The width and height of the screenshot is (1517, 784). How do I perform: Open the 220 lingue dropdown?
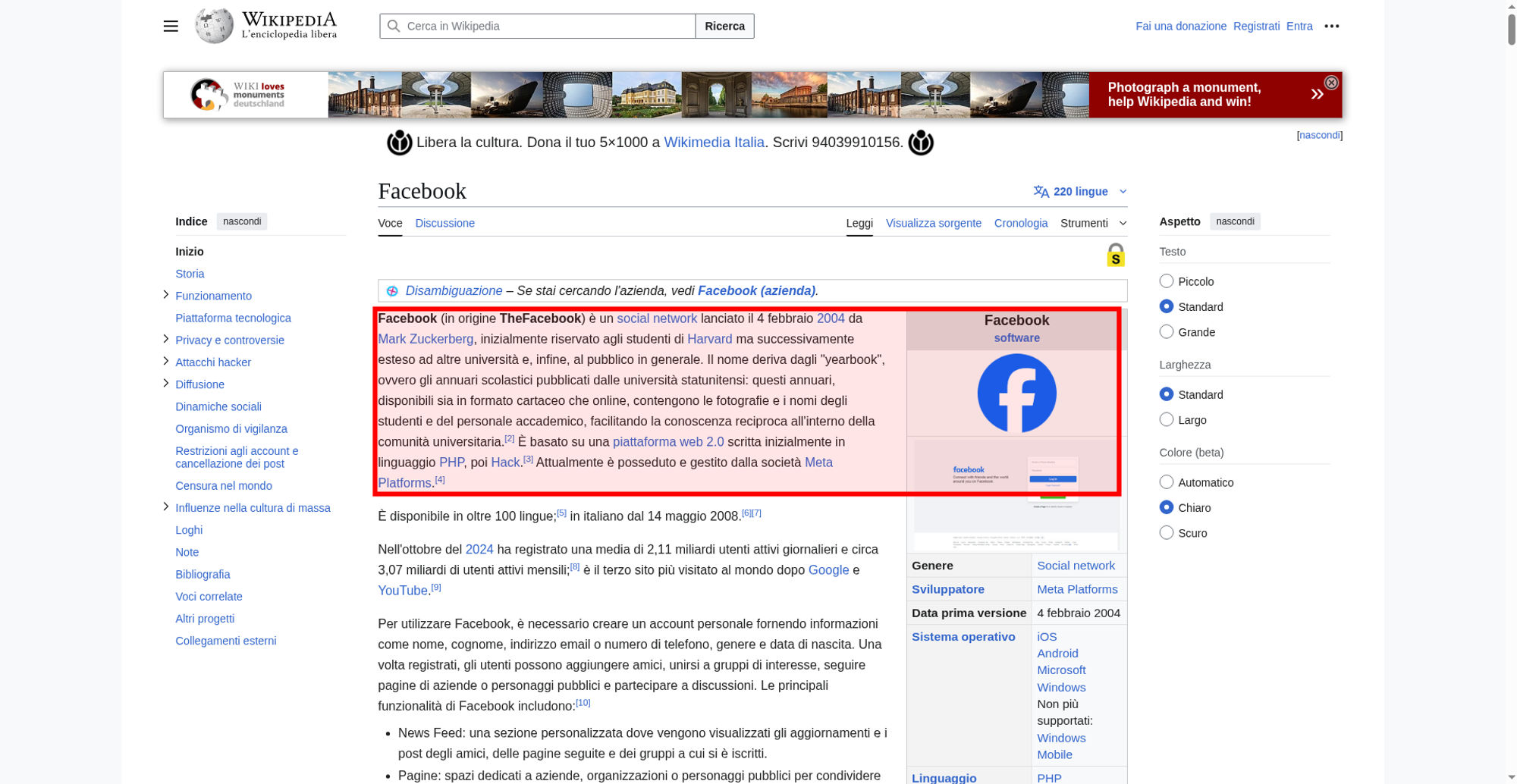click(x=1080, y=192)
